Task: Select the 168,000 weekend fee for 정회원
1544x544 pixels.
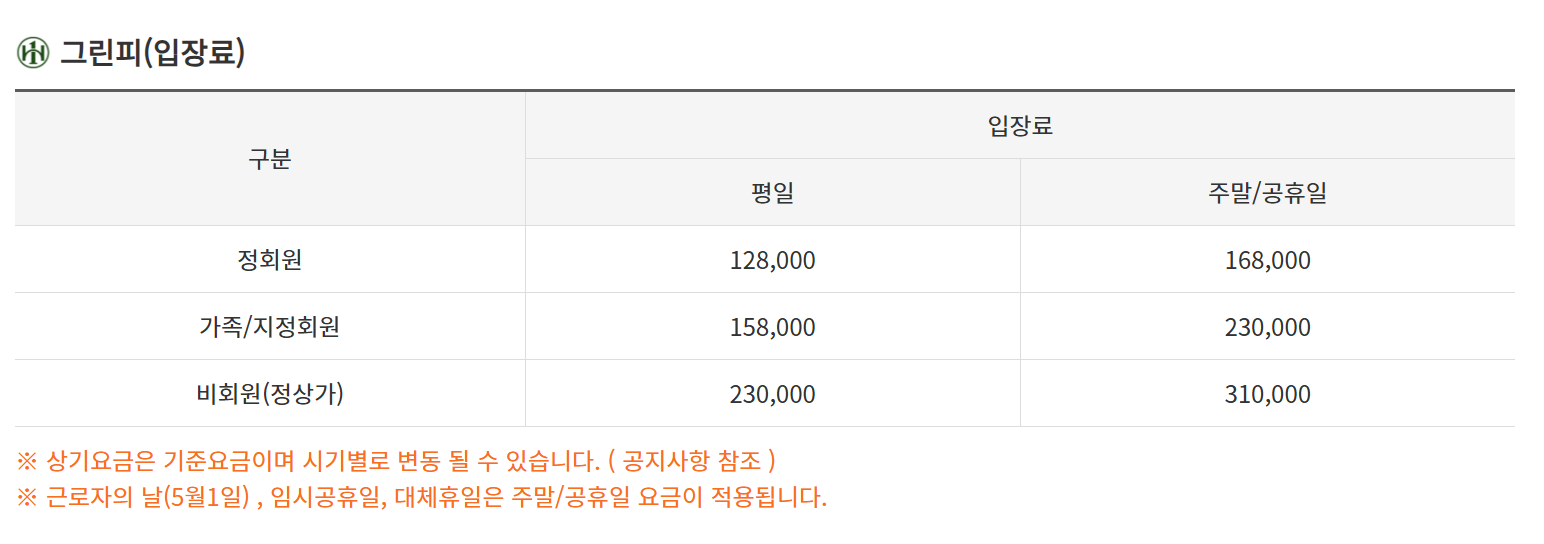Action: click(1267, 261)
